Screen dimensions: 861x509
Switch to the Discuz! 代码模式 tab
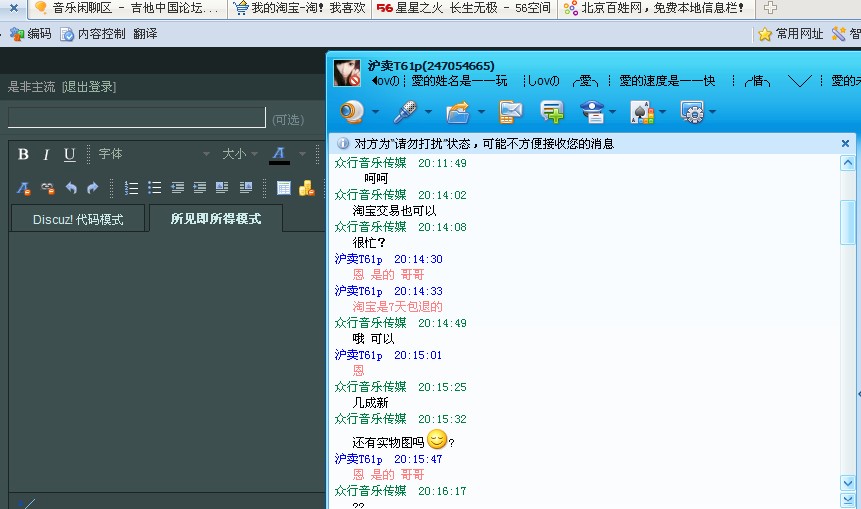coord(78,219)
